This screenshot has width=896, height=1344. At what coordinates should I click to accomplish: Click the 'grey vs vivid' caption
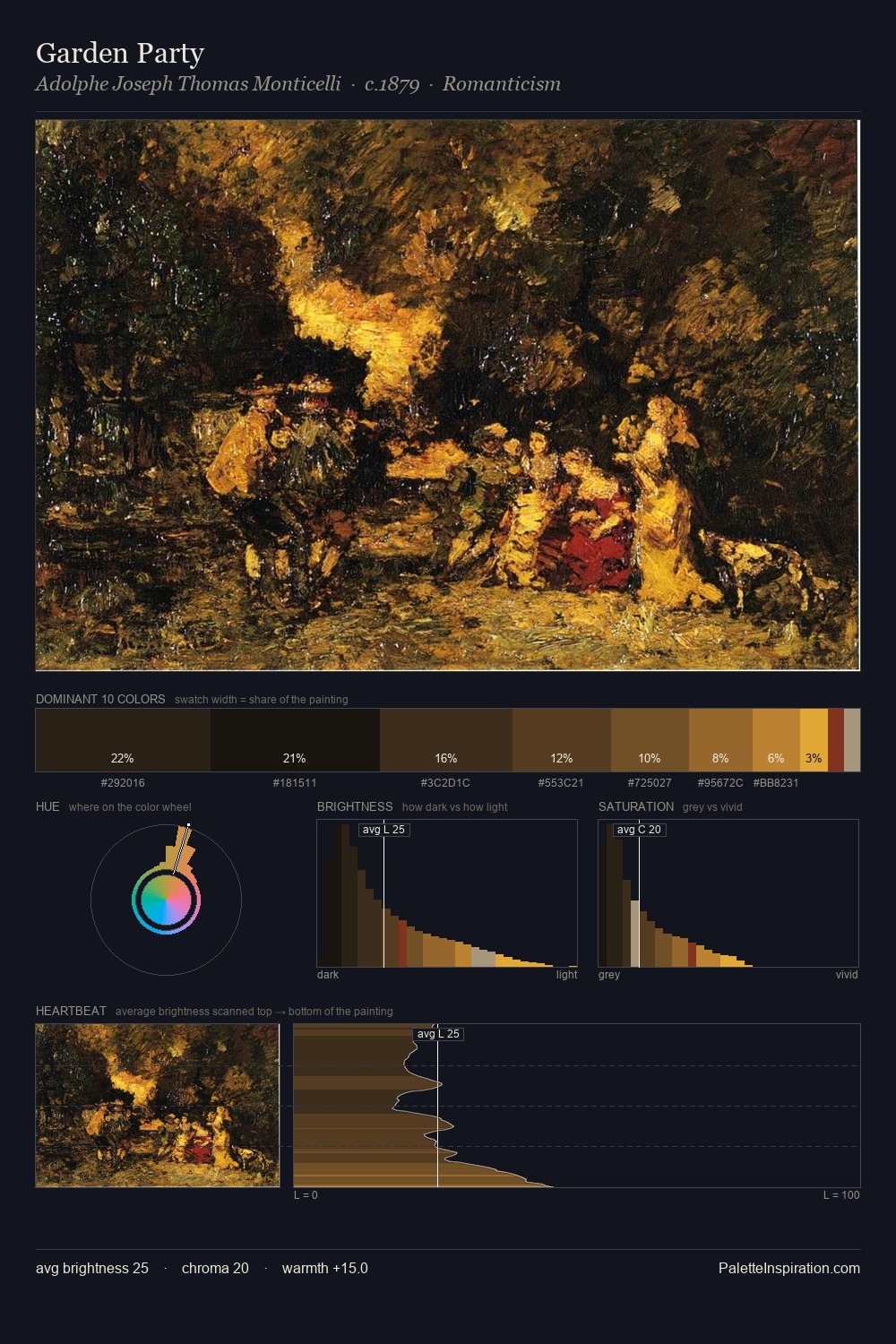[712, 807]
